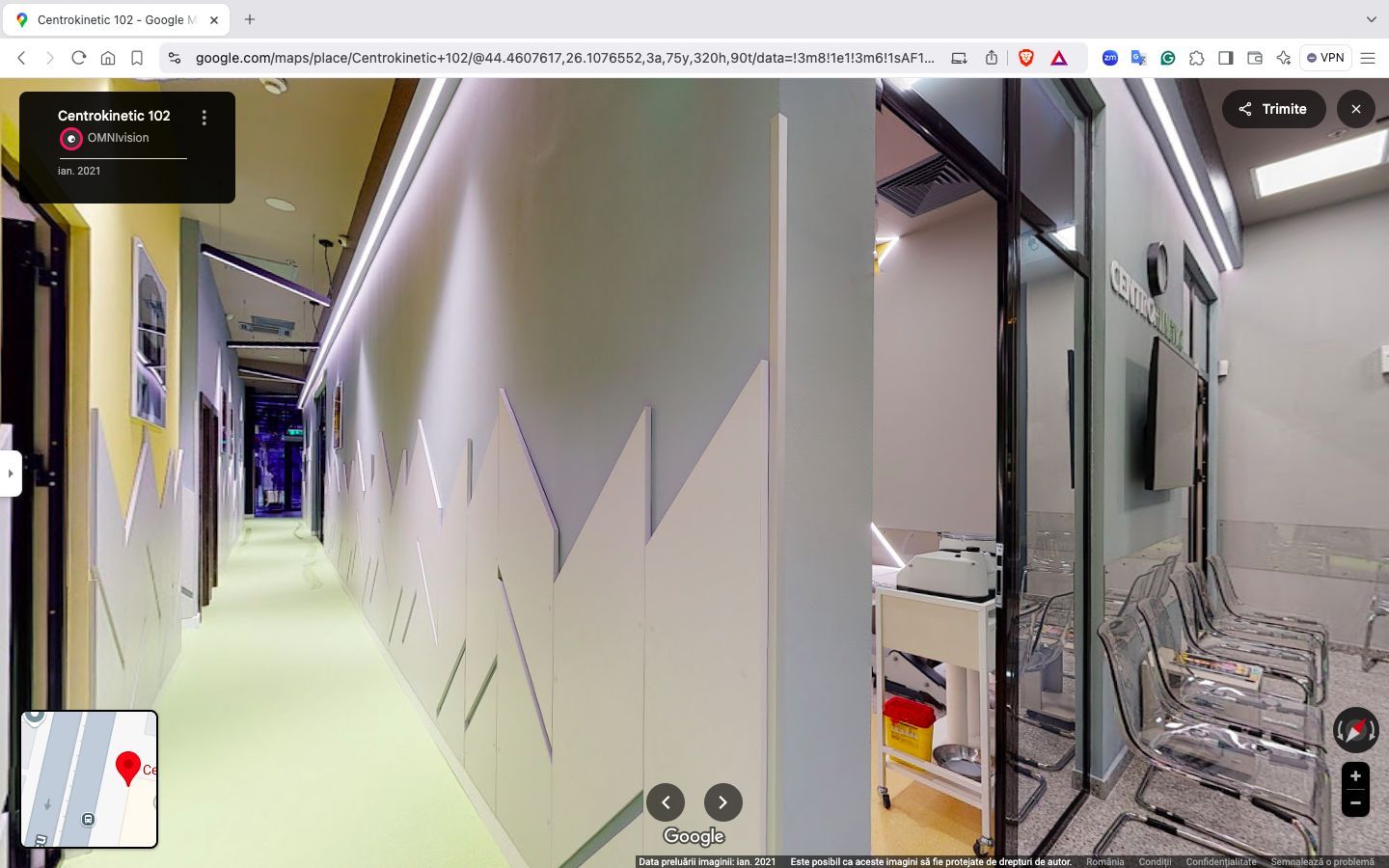Open the Brave Shields icon

coord(1026,58)
